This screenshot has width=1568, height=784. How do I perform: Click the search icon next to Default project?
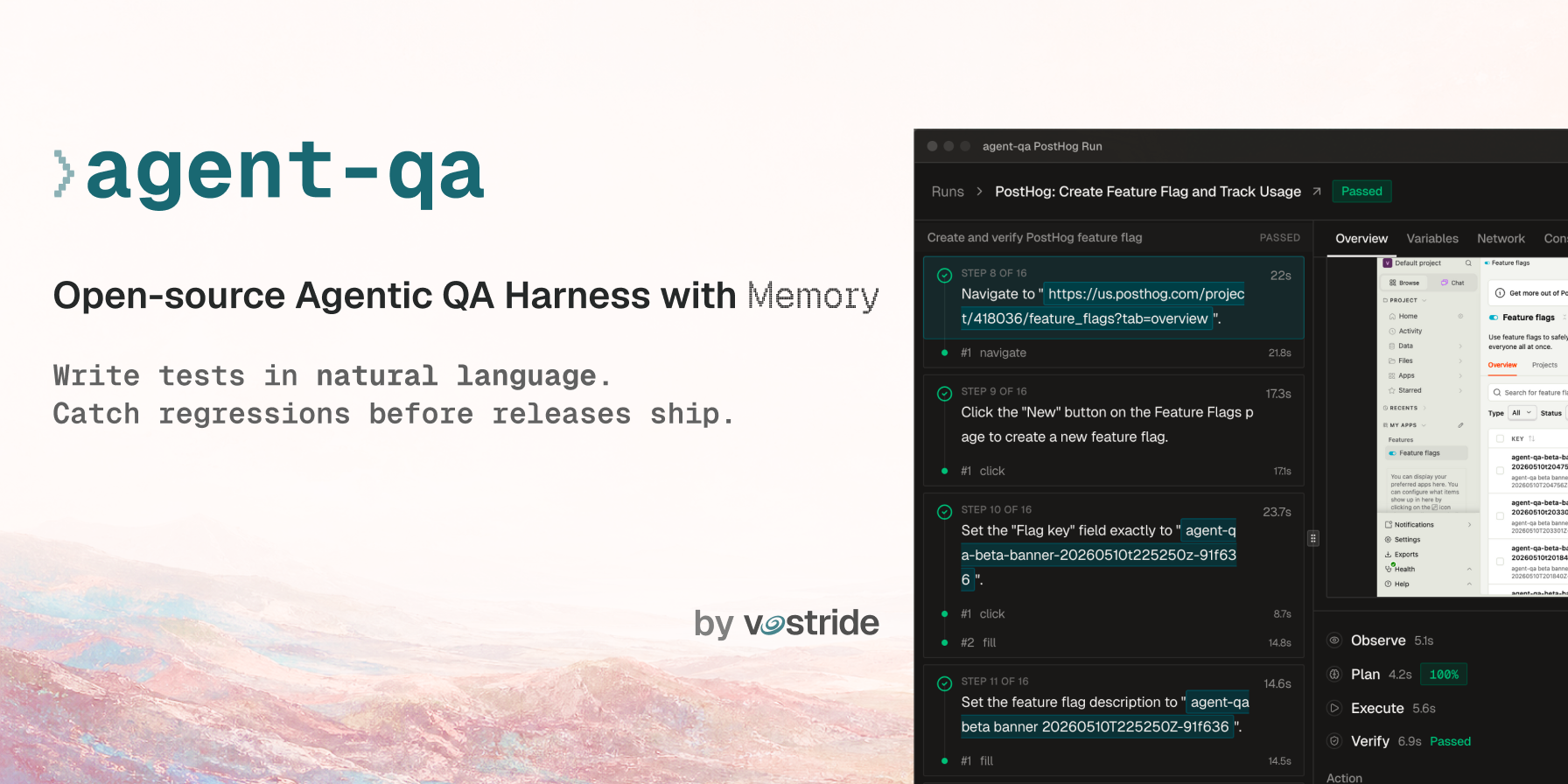point(1468,262)
